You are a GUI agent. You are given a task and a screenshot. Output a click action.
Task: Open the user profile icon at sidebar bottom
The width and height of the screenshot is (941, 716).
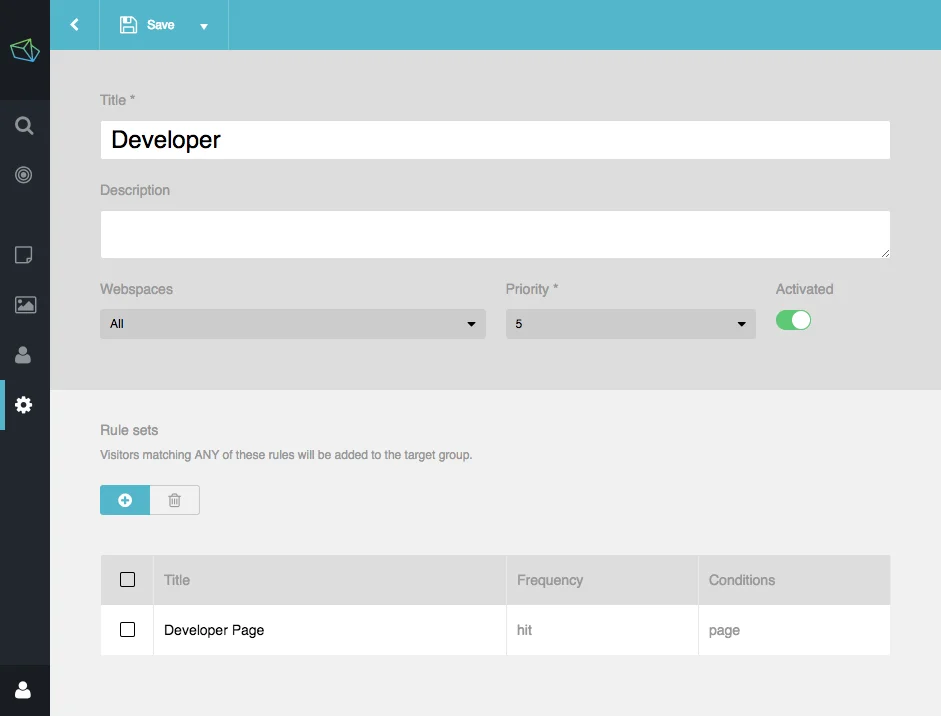point(24,690)
